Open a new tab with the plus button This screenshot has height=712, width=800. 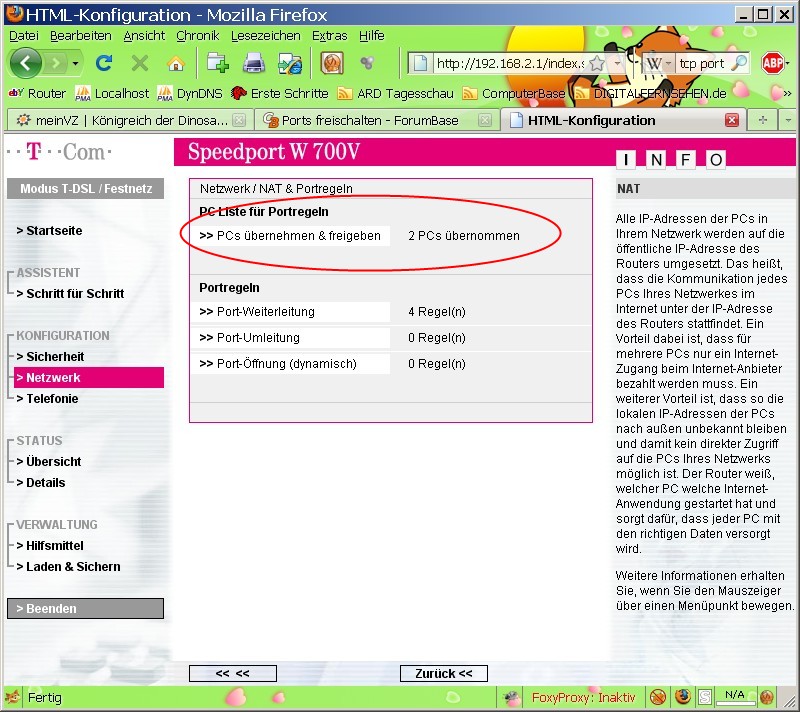(x=763, y=120)
